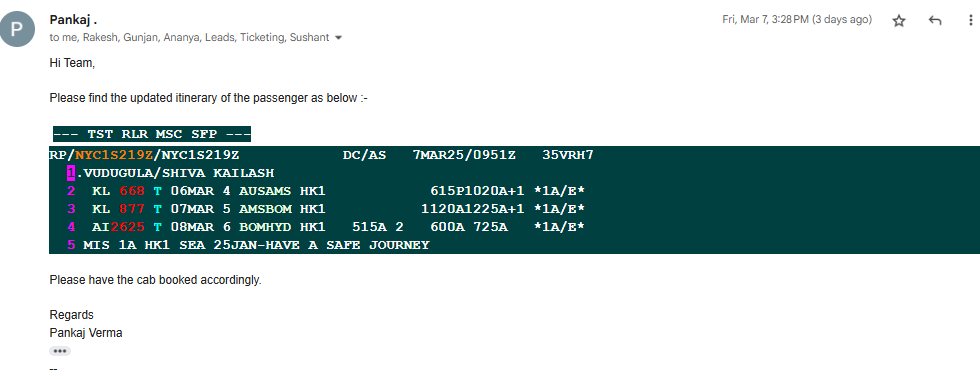Click flight number 877 in itinerary

click(x=132, y=208)
